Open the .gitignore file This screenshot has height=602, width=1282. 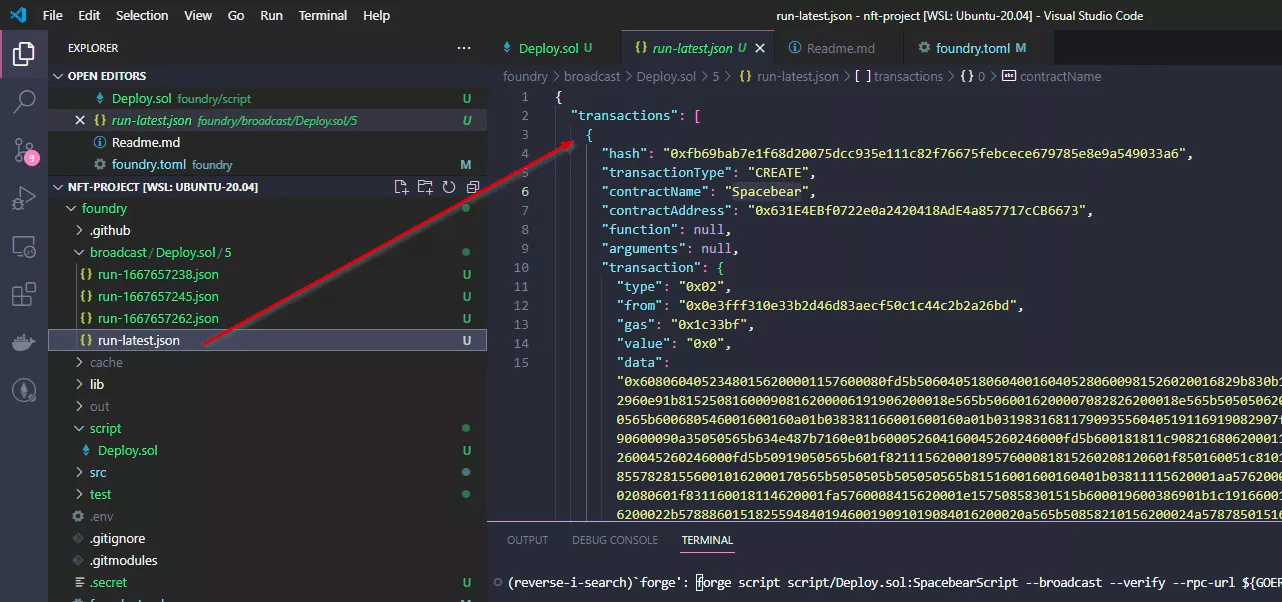click(268, 538)
